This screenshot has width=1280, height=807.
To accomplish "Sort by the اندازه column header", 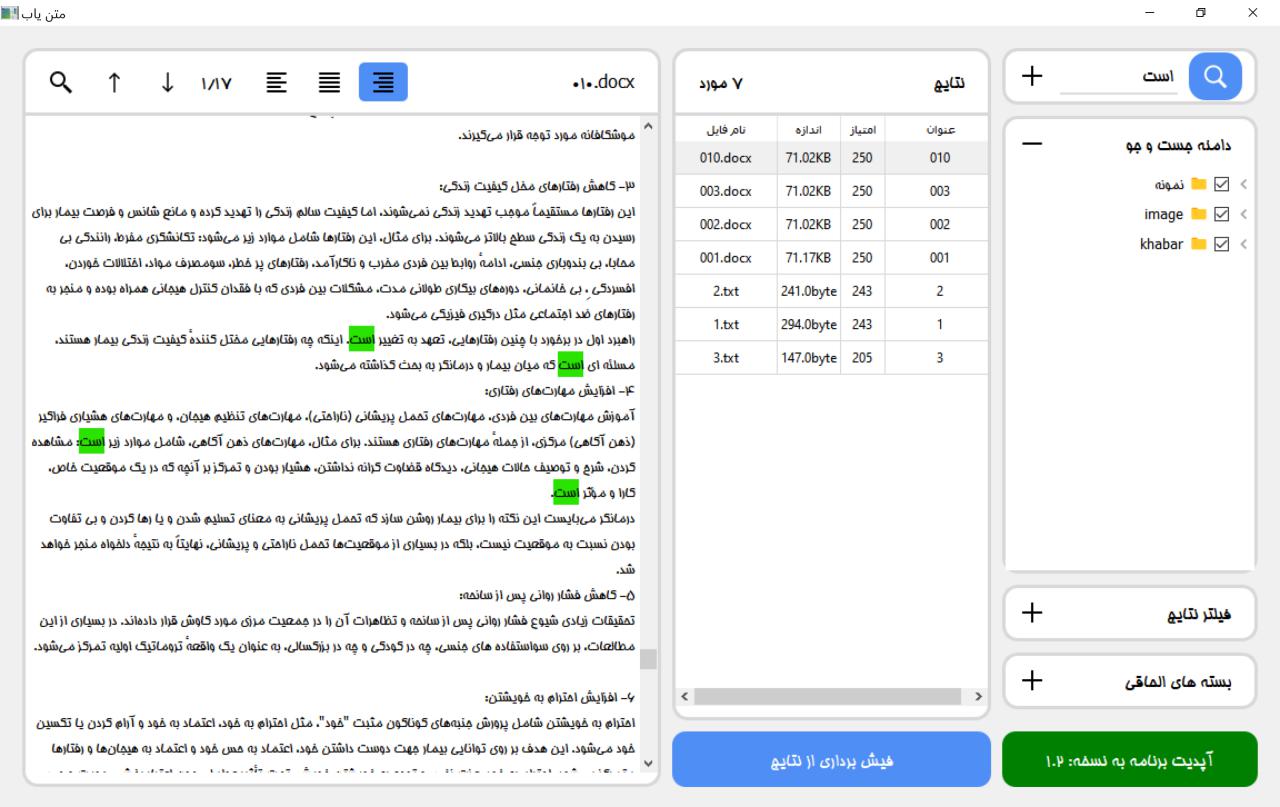I will [x=807, y=130].
